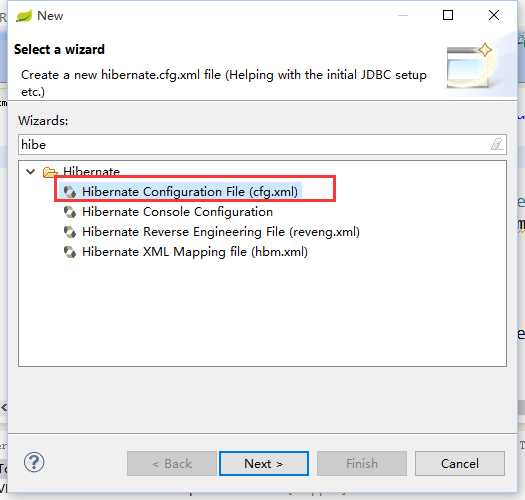Screen dimensions: 525x500
Task: Maximize the New wizard dialog
Action: pos(448,15)
